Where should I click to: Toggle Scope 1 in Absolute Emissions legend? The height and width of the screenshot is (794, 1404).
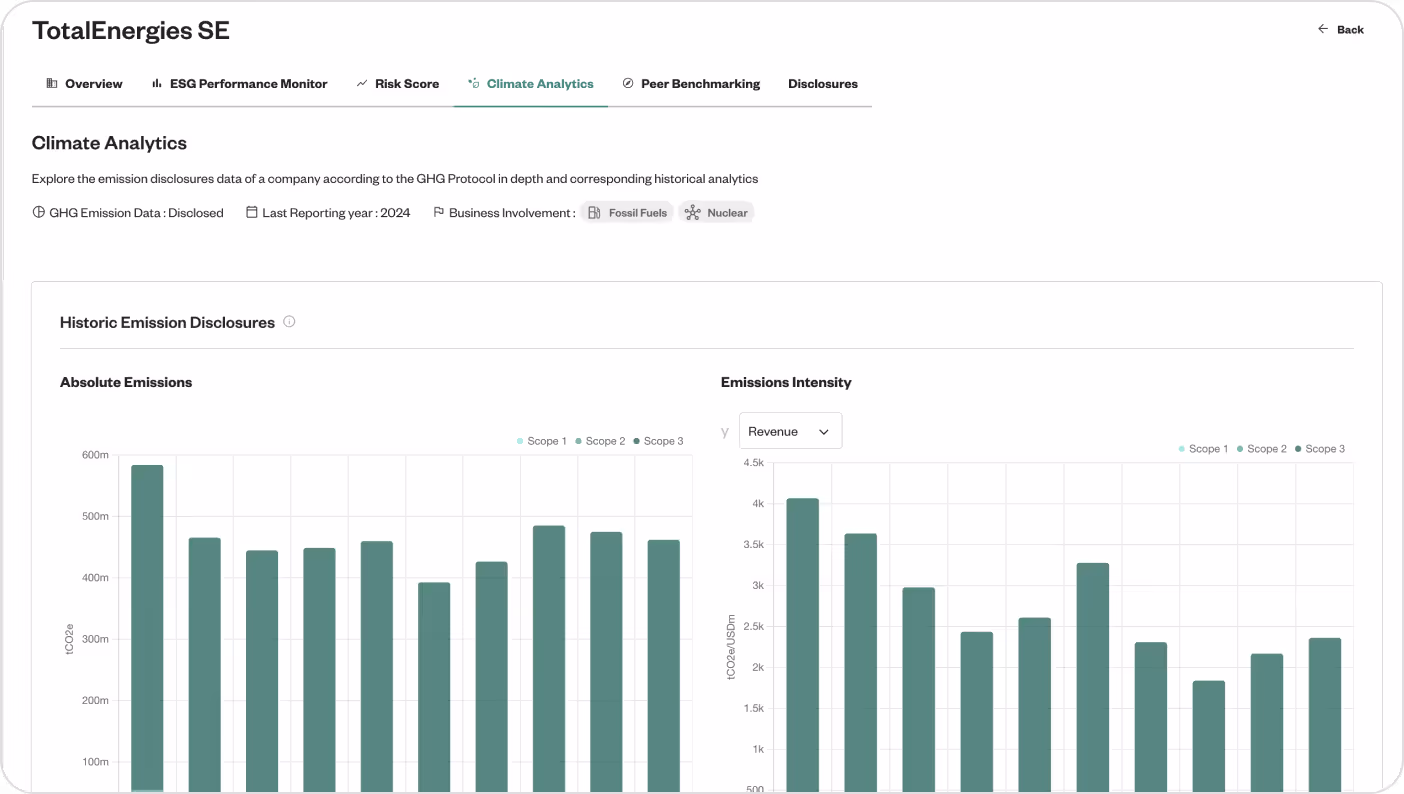(541, 441)
